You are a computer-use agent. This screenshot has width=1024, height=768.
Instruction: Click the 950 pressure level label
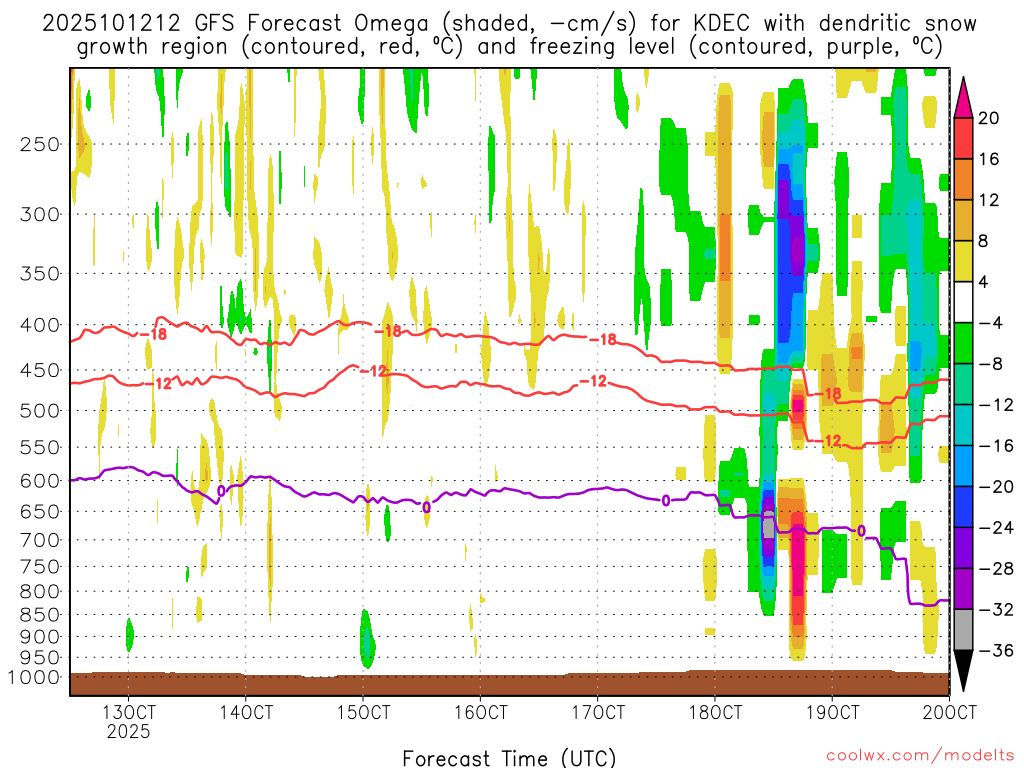pos(40,658)
